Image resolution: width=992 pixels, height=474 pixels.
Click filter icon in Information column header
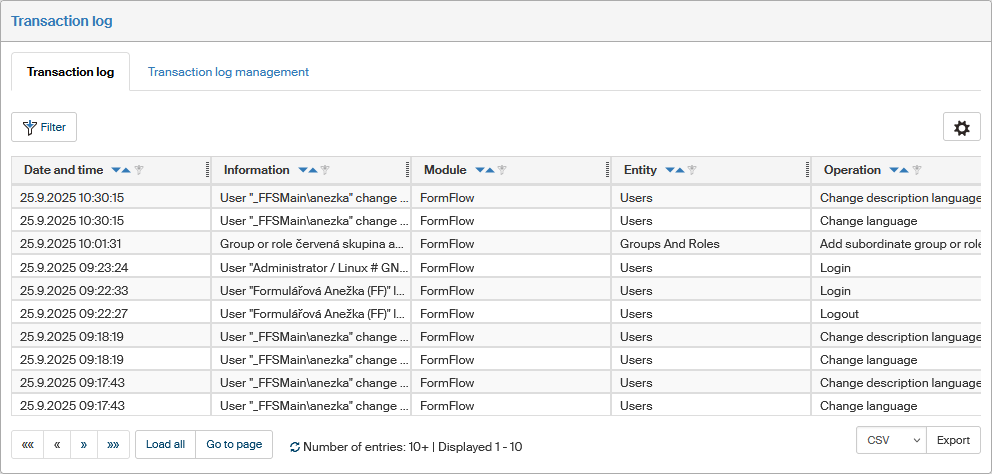(x=325, y=170)
